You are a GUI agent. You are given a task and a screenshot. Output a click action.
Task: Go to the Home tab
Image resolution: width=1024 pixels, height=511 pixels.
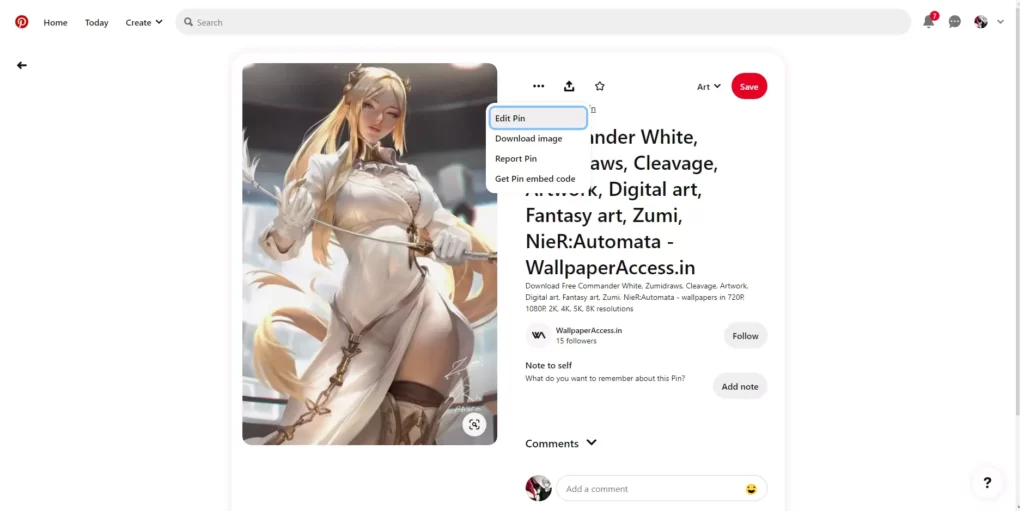56,22
